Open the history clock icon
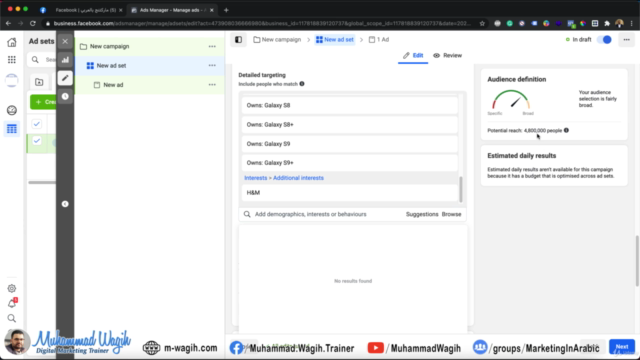This screenshot has height=360, width=640. [65, 96]
